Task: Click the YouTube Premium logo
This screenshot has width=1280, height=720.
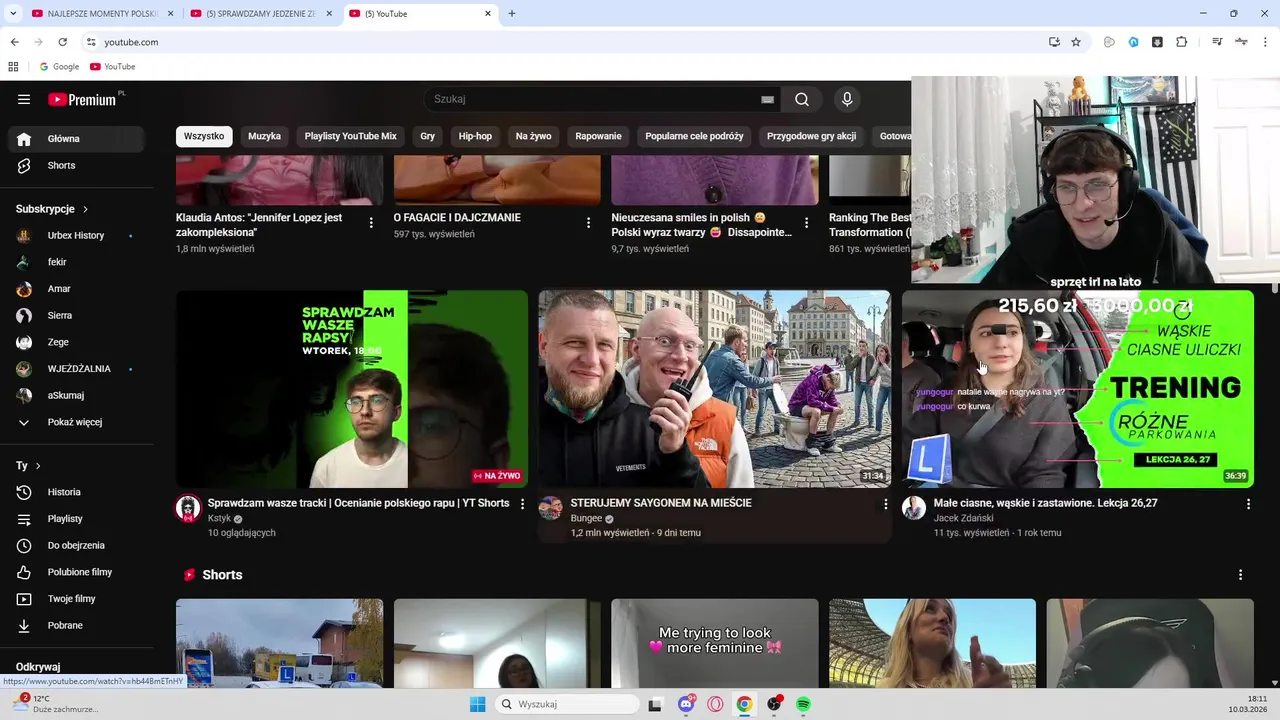Action: coord(83,99)
